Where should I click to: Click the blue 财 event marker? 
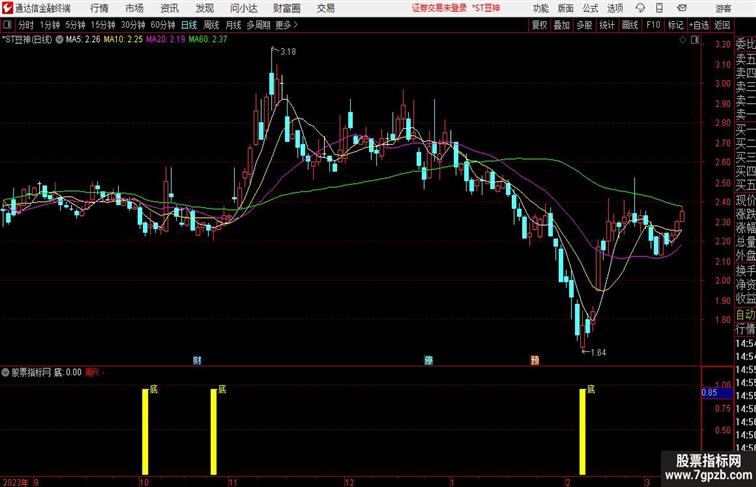[x=197, y=360]
